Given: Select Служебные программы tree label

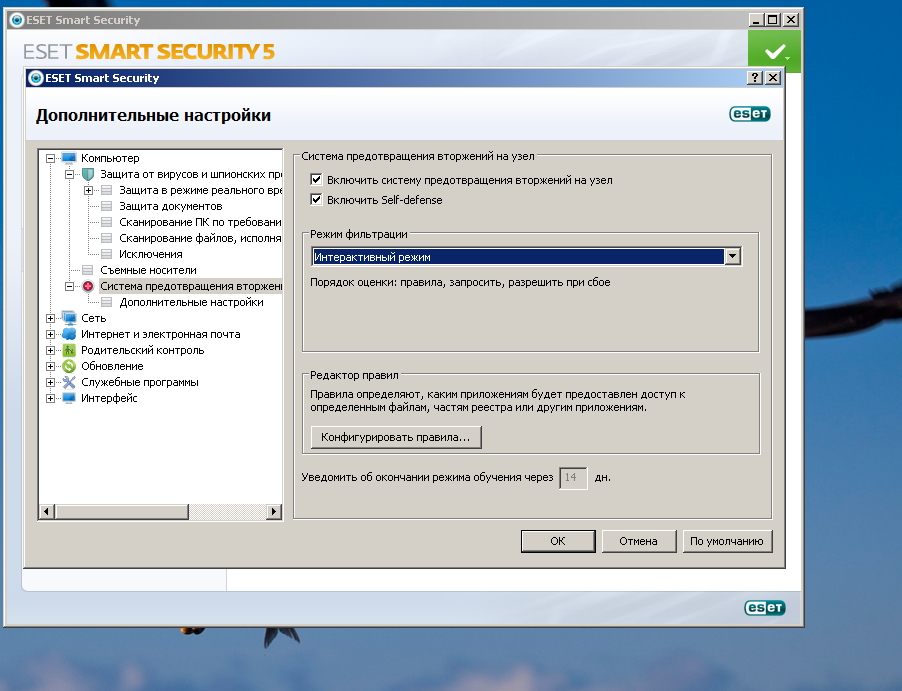Looking at the screenshot, I should [140, 382].
